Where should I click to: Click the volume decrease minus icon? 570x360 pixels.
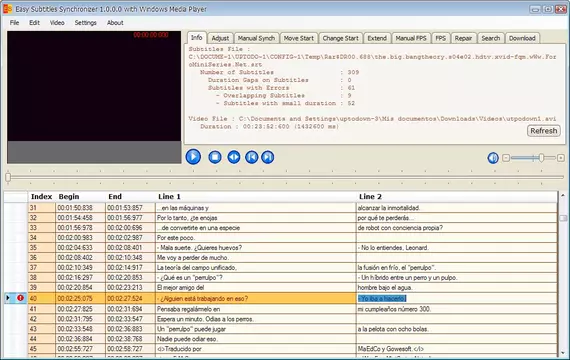(506, 158)
